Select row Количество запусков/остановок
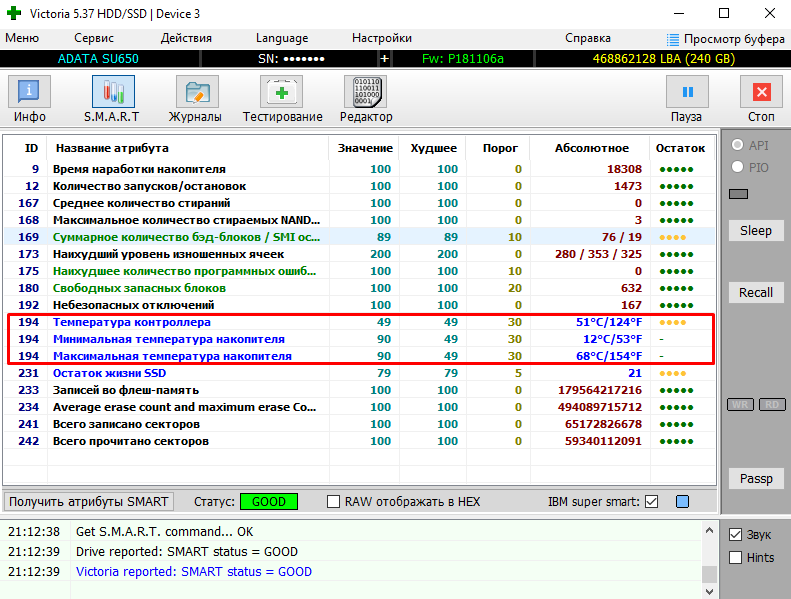The image size is (791, 599). (359, 186)
